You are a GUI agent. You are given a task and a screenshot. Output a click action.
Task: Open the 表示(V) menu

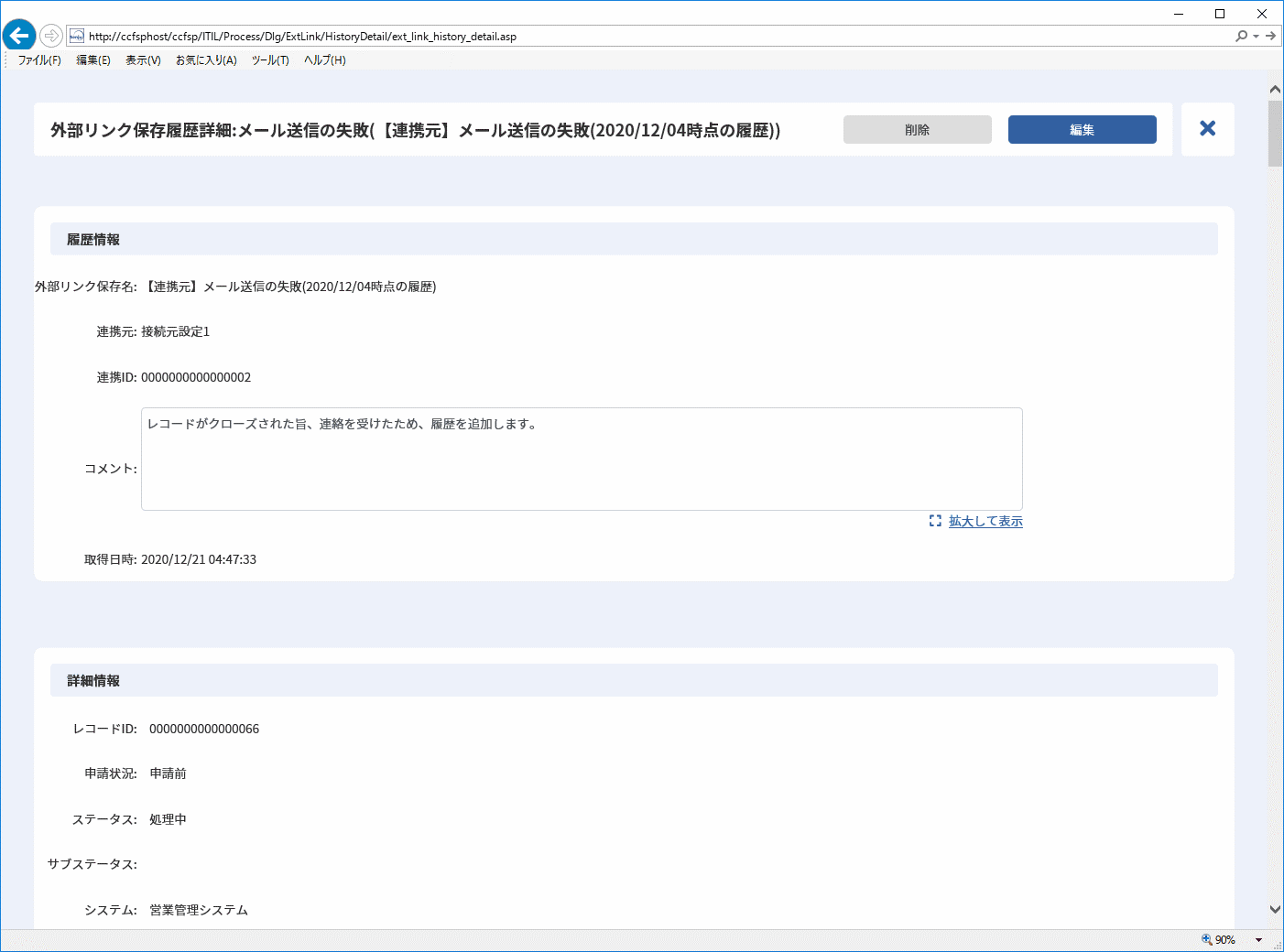[x=143, y=60]
